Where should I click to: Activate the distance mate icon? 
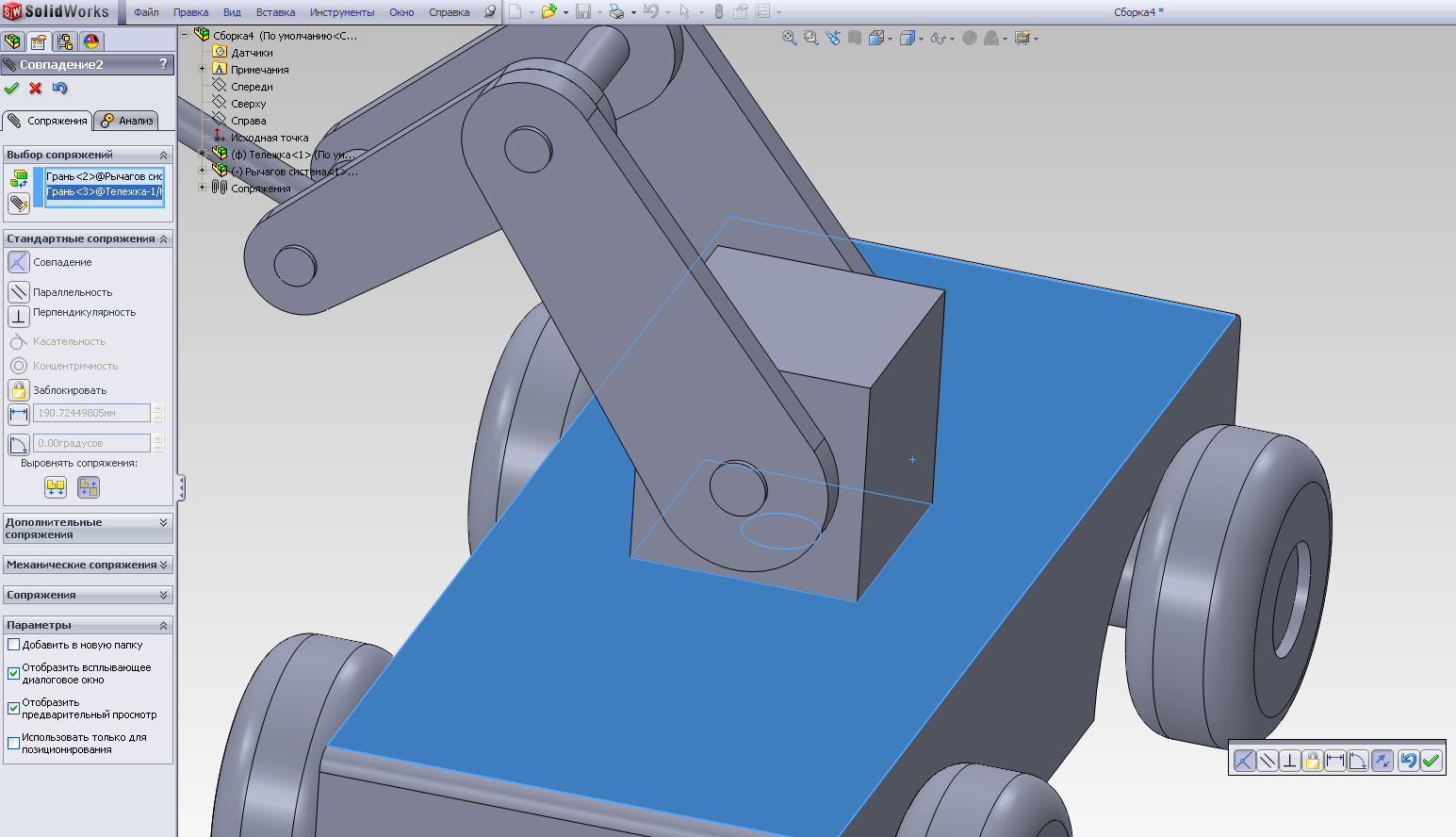tap(19, 414)
